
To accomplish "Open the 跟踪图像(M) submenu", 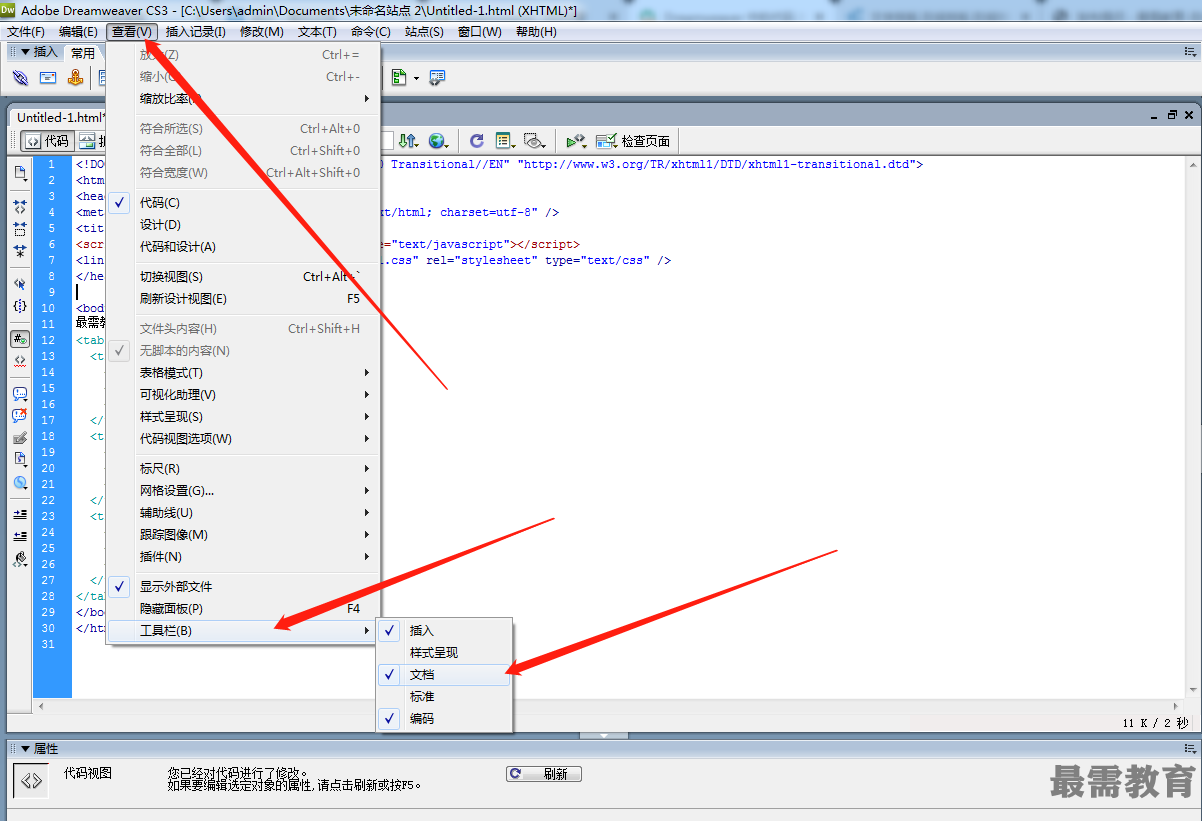I will click(243, 535).
